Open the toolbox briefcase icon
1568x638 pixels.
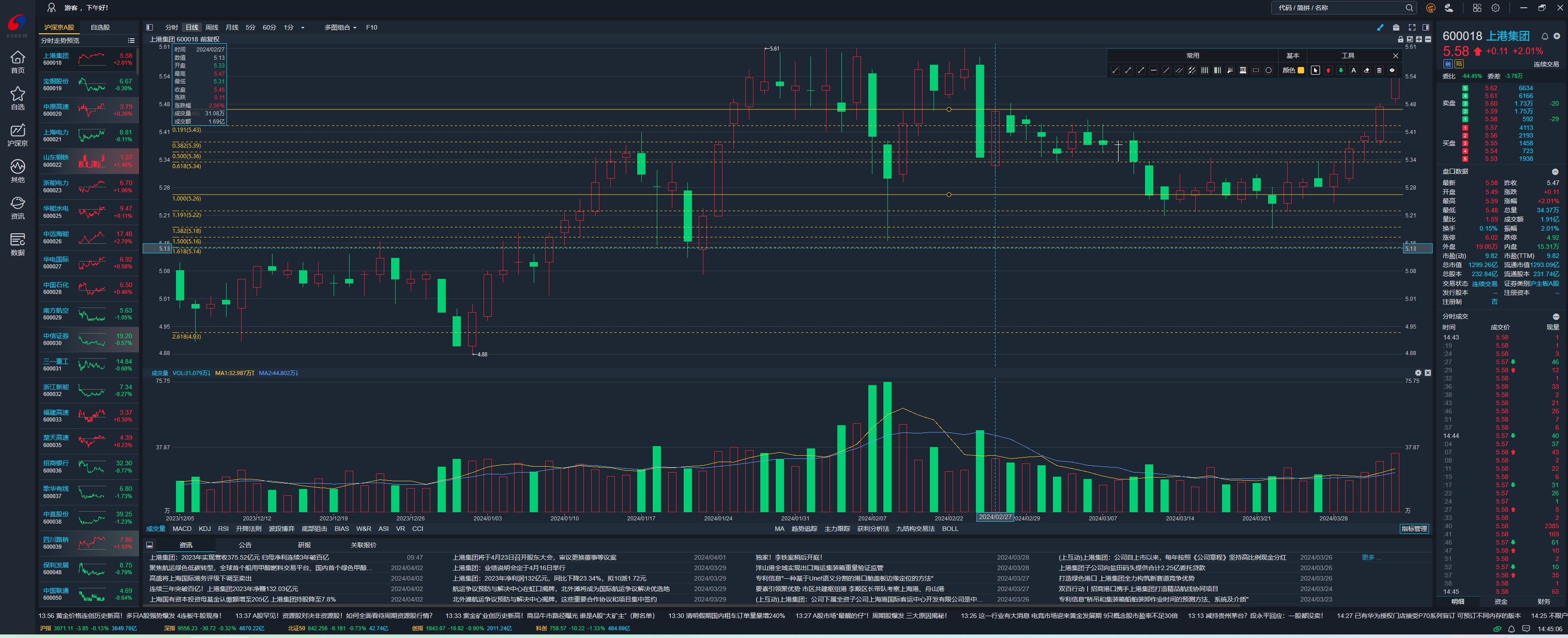point(1396,27)
